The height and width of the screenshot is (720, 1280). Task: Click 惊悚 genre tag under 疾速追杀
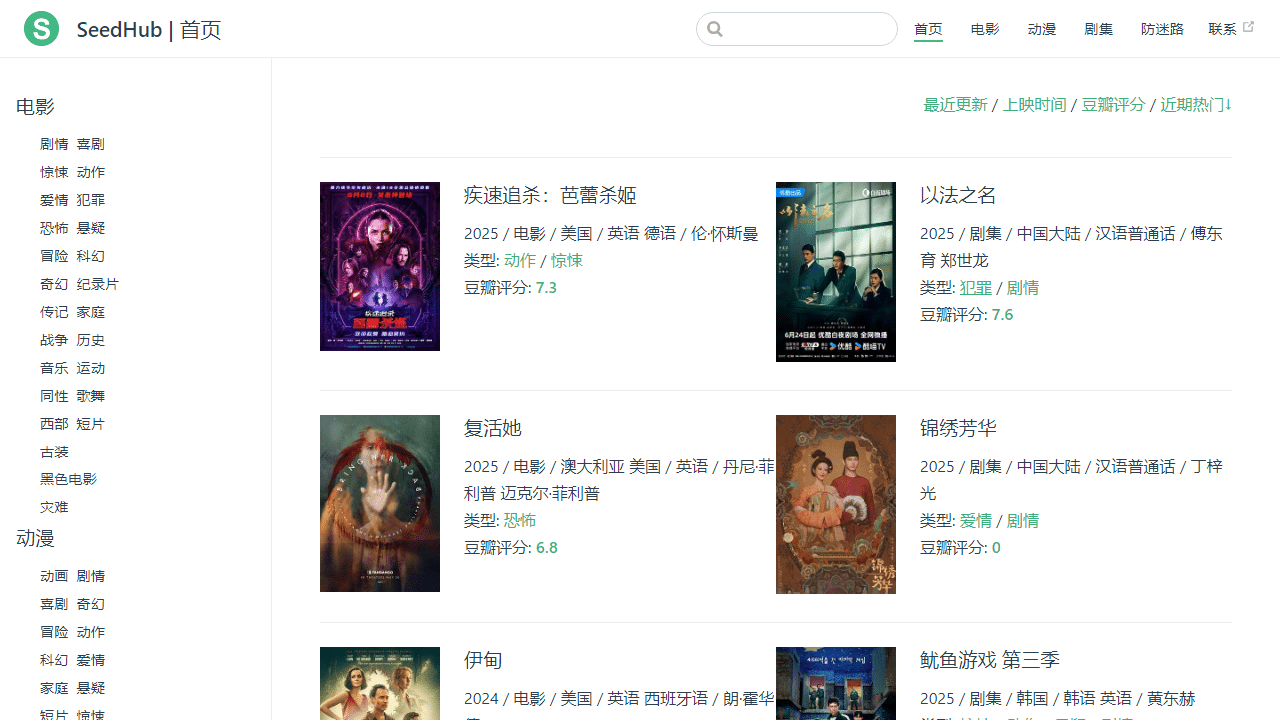(567, 260)
